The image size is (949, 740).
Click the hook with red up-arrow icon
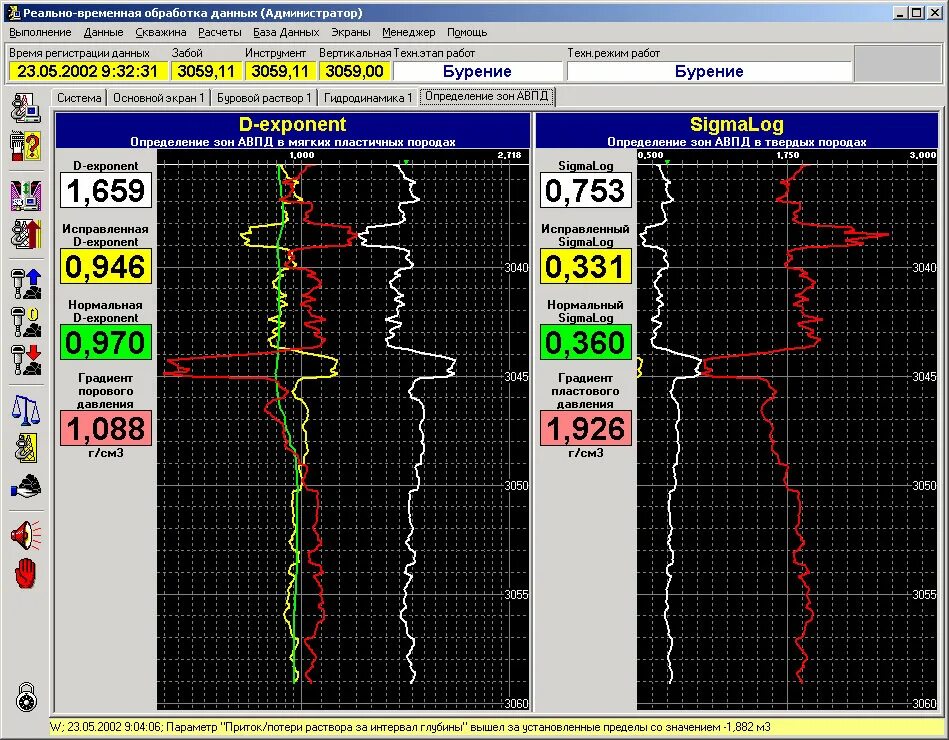[25, 234]
